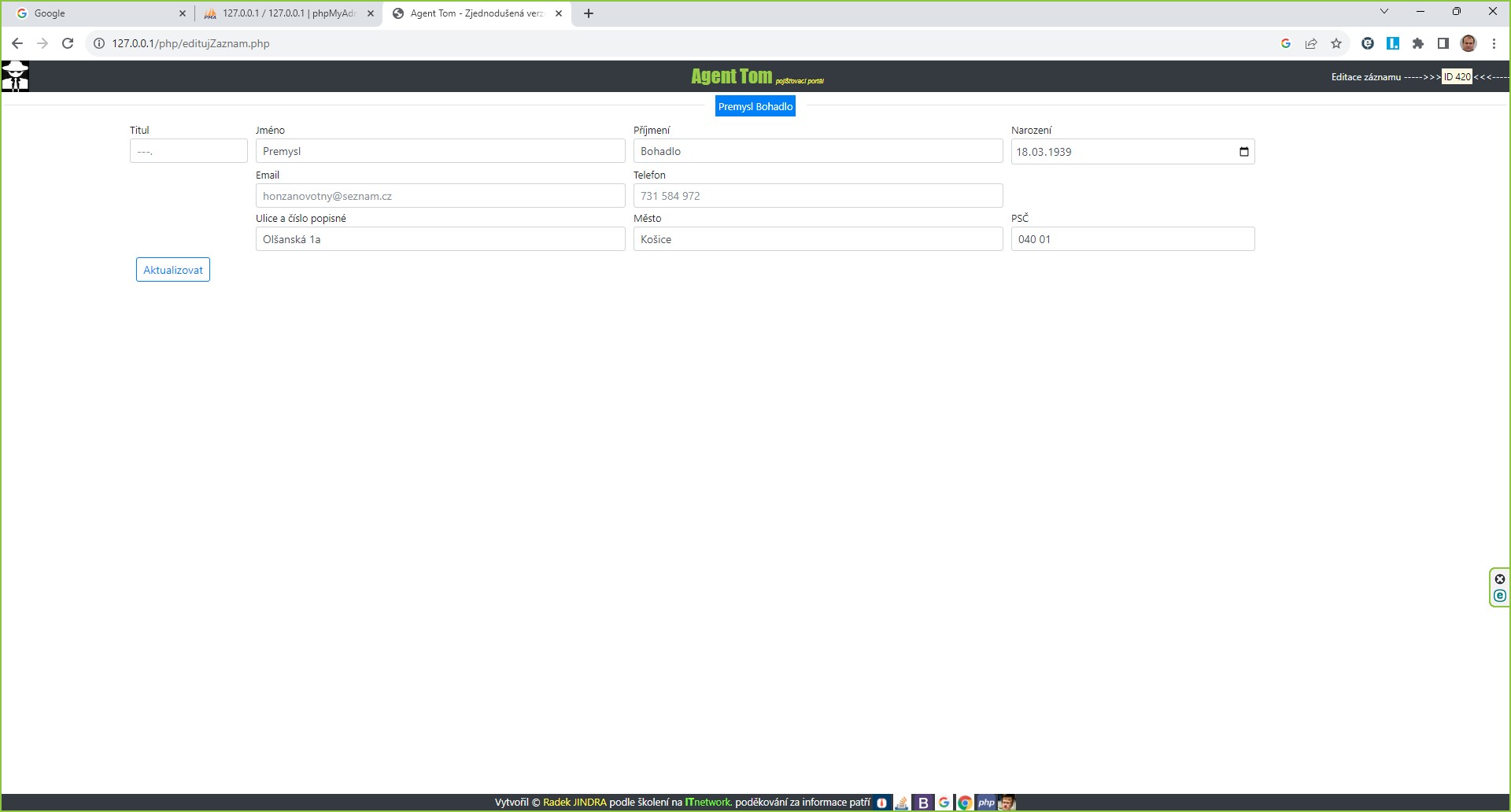
Task: Click into the Email input field
Action: coord(440,196)
